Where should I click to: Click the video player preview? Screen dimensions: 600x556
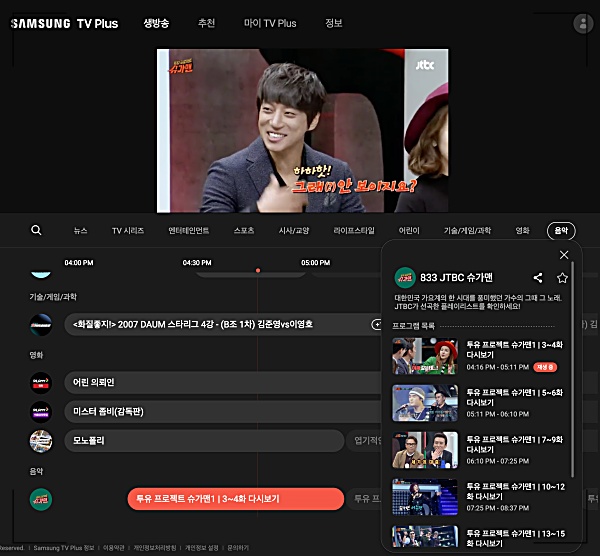[x=303, y=130]
